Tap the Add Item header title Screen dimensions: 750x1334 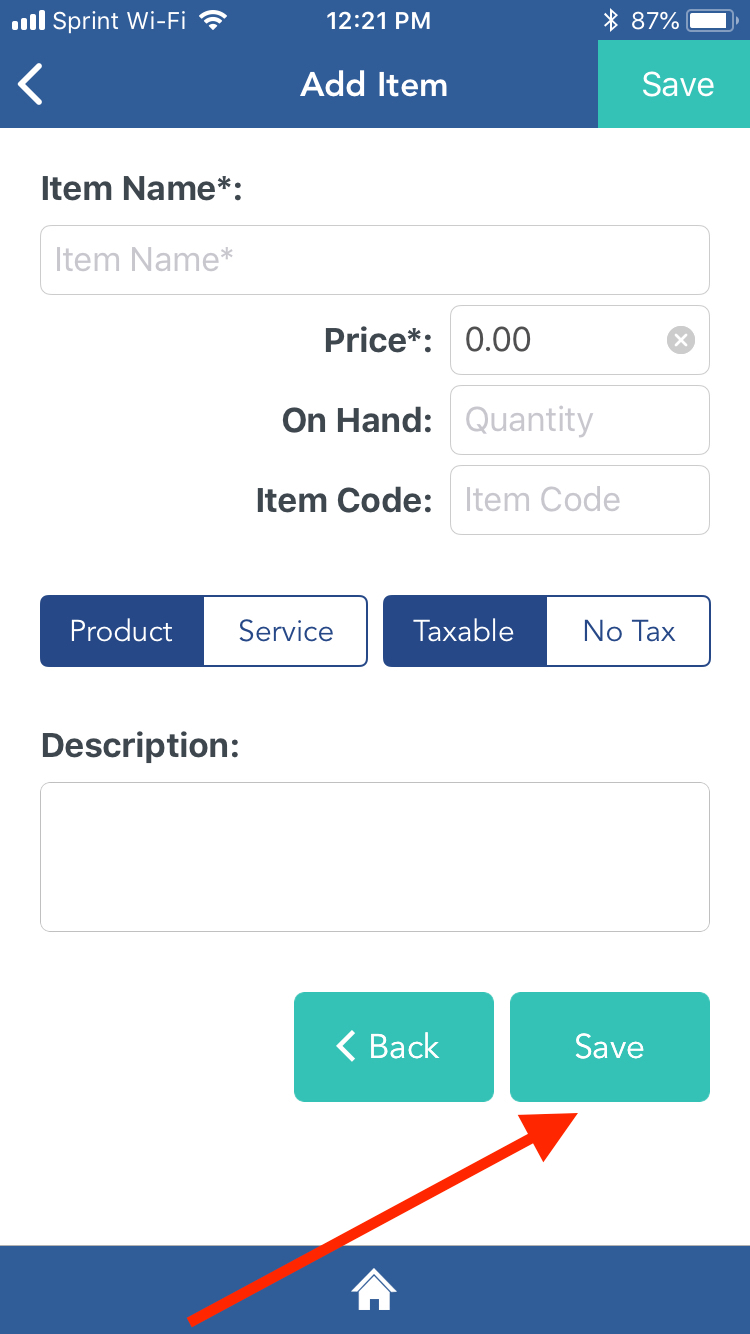pos(374,84)
